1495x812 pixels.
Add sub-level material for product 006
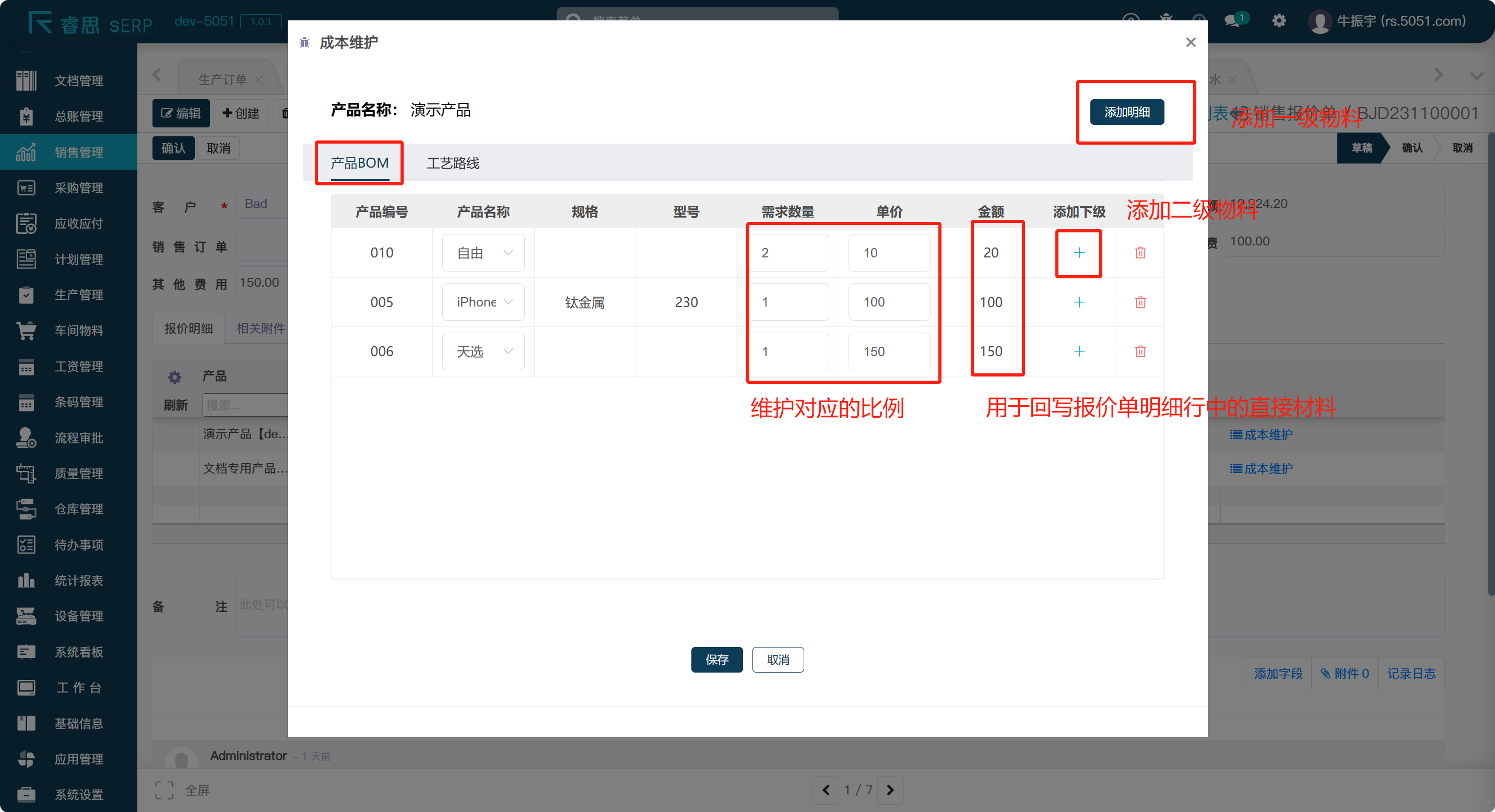click(1078, 351)
